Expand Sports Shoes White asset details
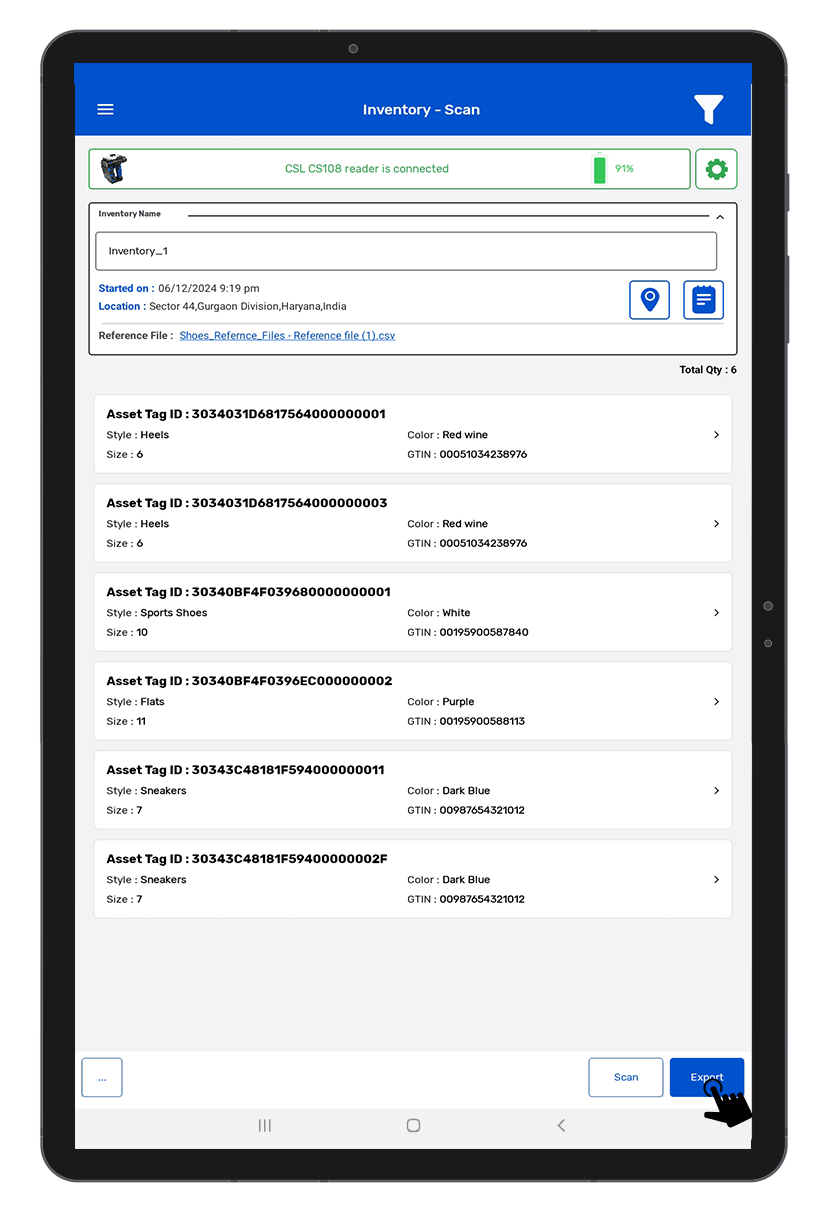The width and height of the screenshot is (822, 1218). coord(716,613)
